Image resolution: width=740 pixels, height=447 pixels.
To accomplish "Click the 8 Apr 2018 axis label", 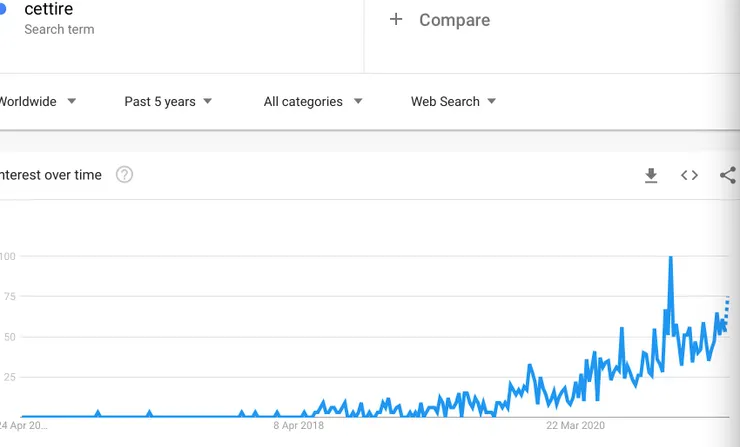I will [x=299, y=425].
